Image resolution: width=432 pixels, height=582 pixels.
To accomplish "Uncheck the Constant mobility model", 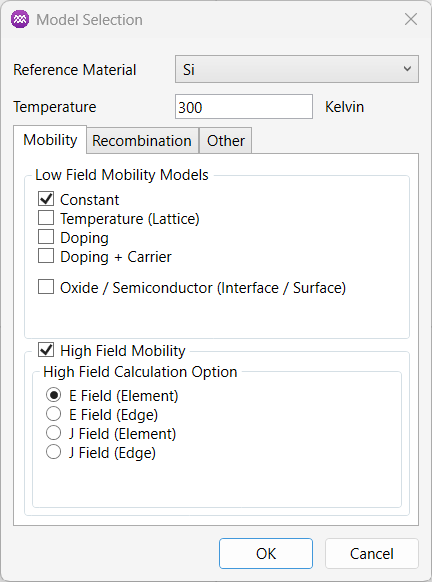I will 46,199.
